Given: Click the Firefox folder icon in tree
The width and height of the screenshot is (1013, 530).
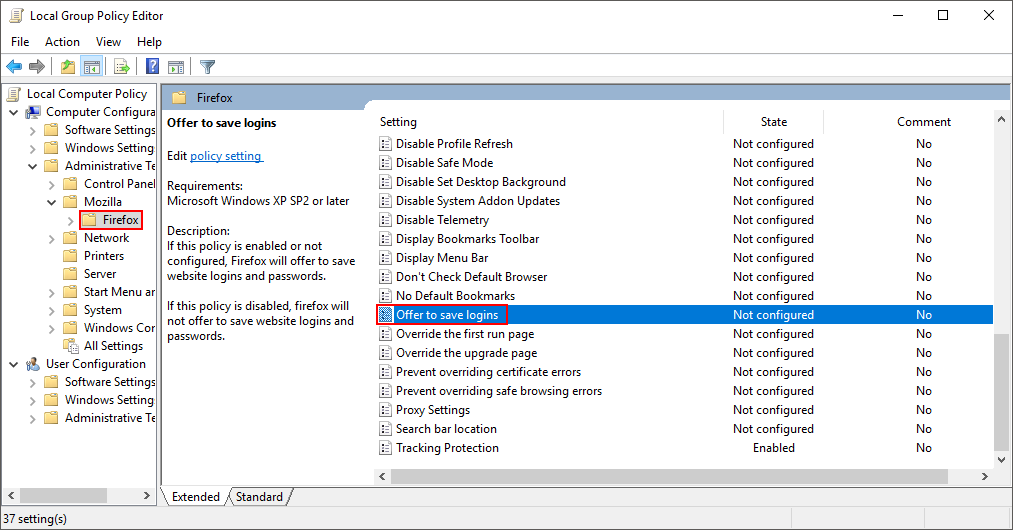Looking at the screenshot, I should pos(89,220).
